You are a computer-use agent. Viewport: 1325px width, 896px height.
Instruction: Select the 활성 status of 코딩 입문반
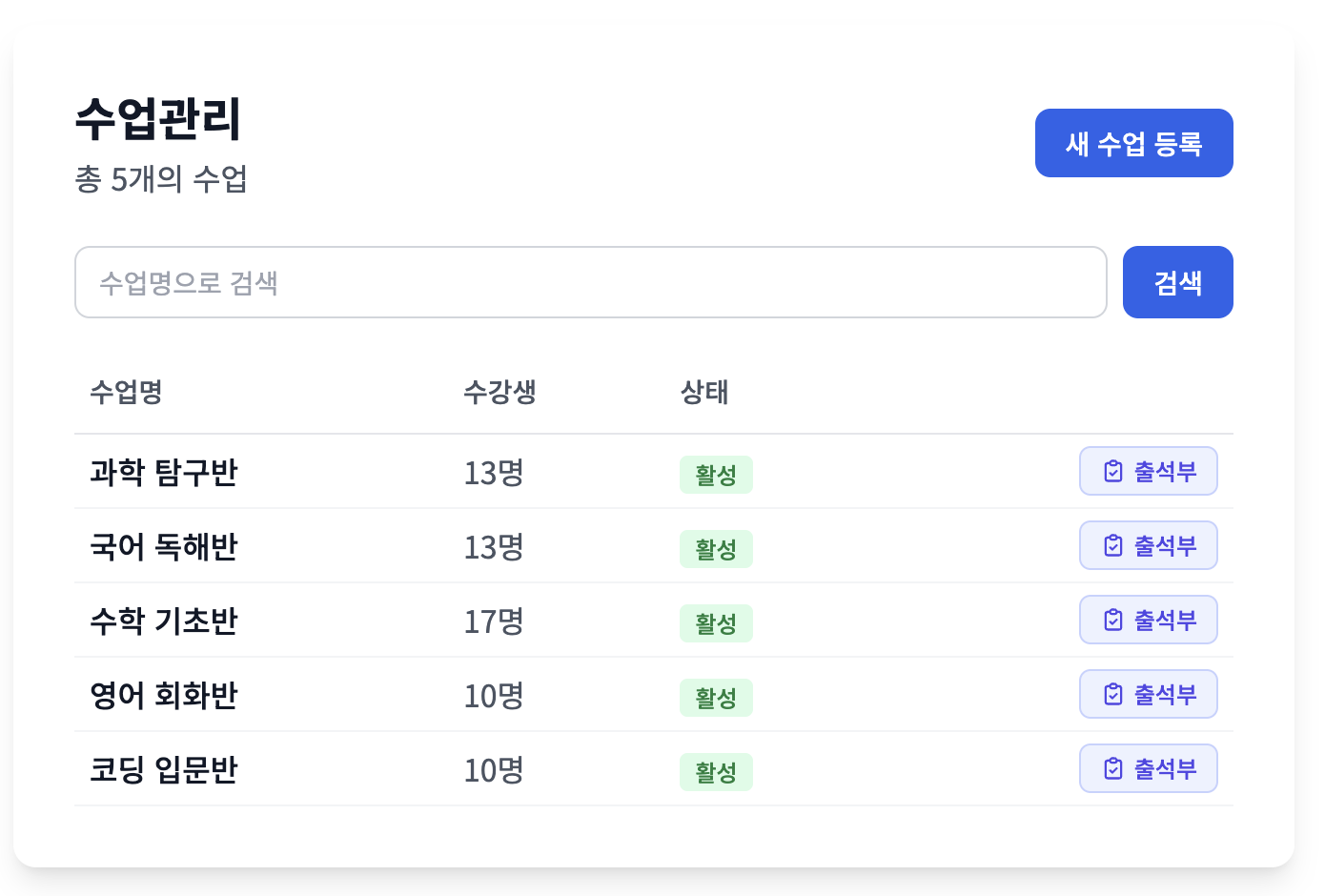point(716,771)
